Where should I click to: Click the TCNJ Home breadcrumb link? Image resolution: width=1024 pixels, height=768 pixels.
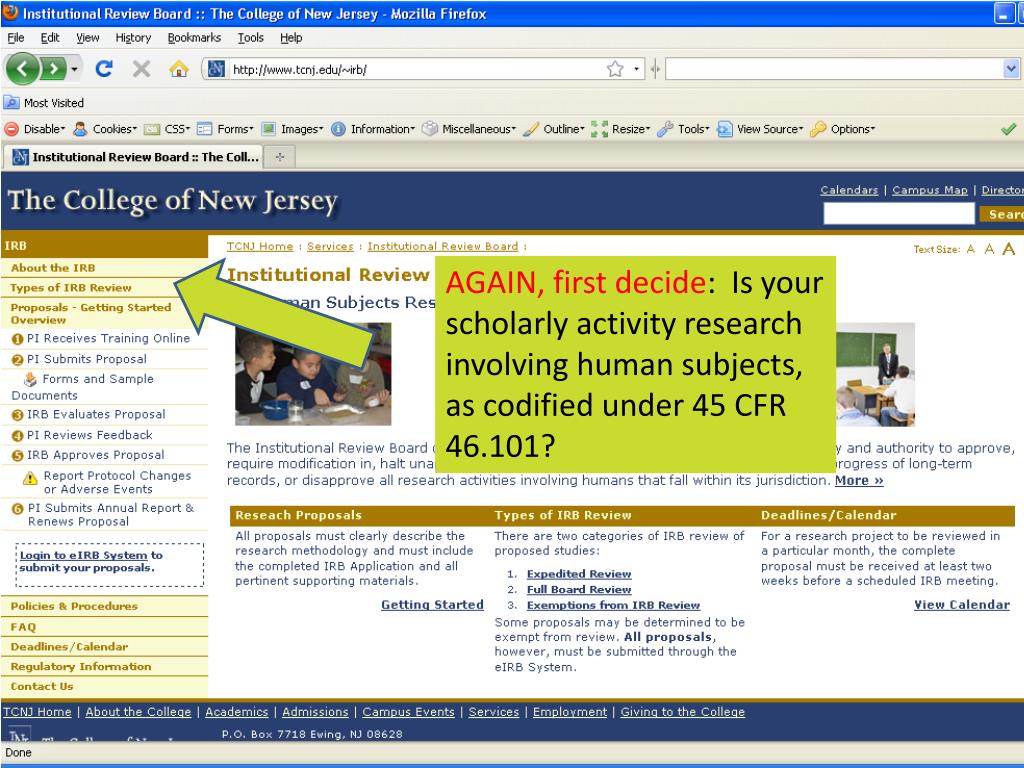[x=260, y=246]
